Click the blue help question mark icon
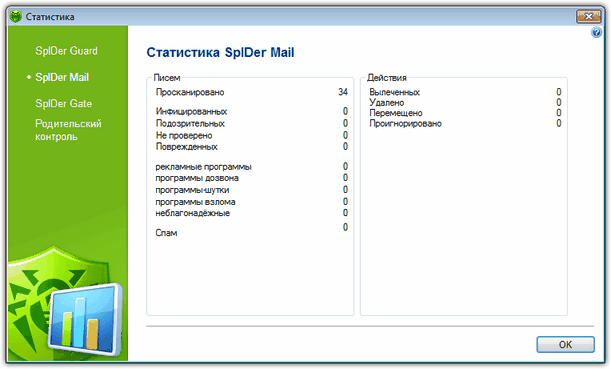611x369 pixels. [596, 32]
